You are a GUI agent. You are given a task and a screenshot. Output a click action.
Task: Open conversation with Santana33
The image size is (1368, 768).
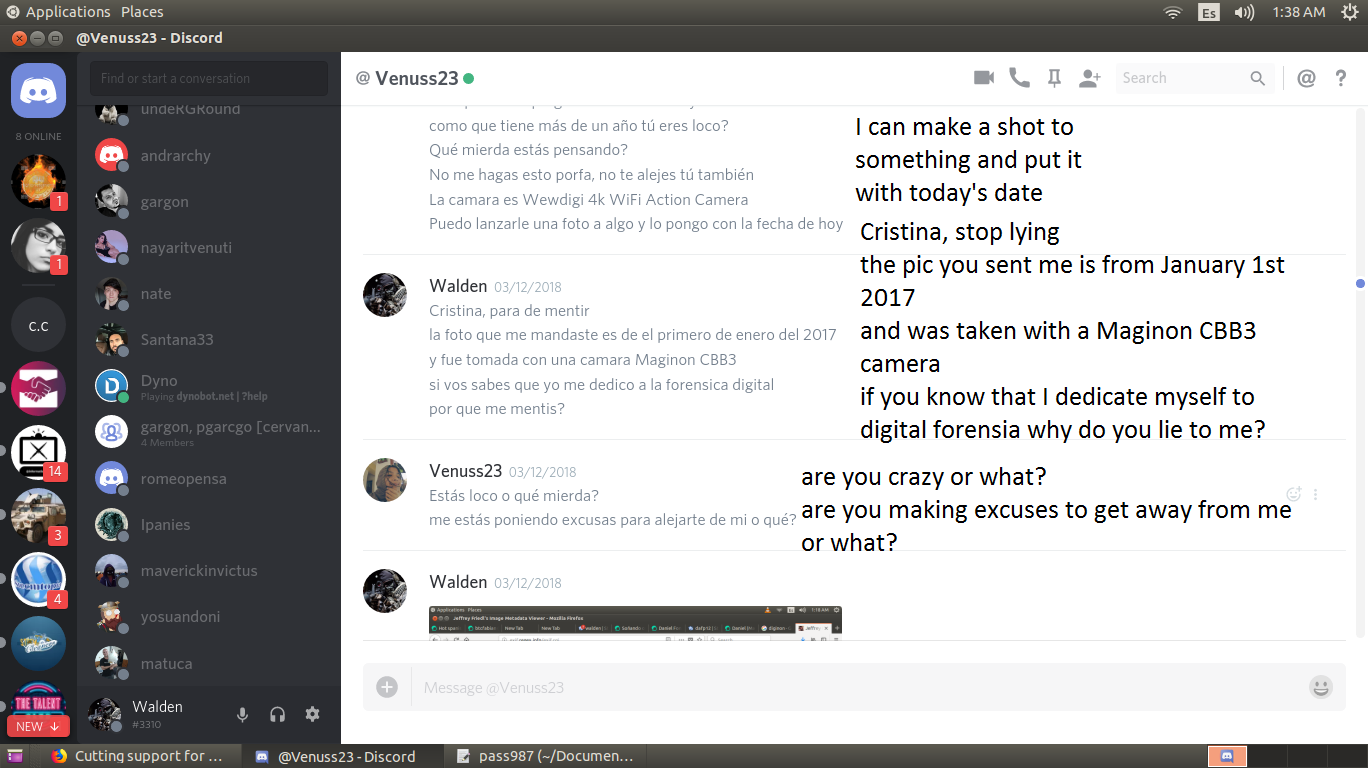pos(209,339)
